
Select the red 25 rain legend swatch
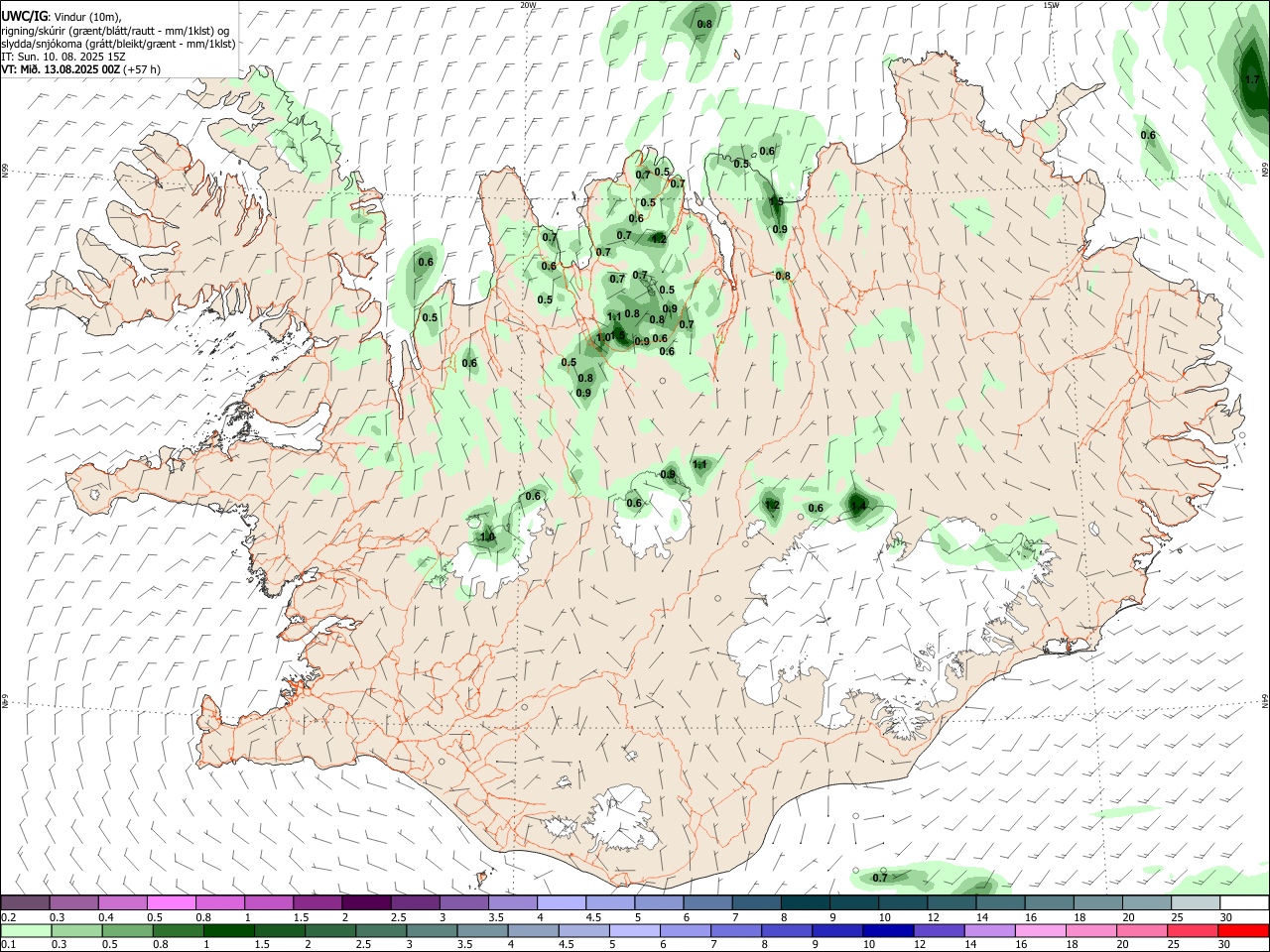pos(1192,930)
